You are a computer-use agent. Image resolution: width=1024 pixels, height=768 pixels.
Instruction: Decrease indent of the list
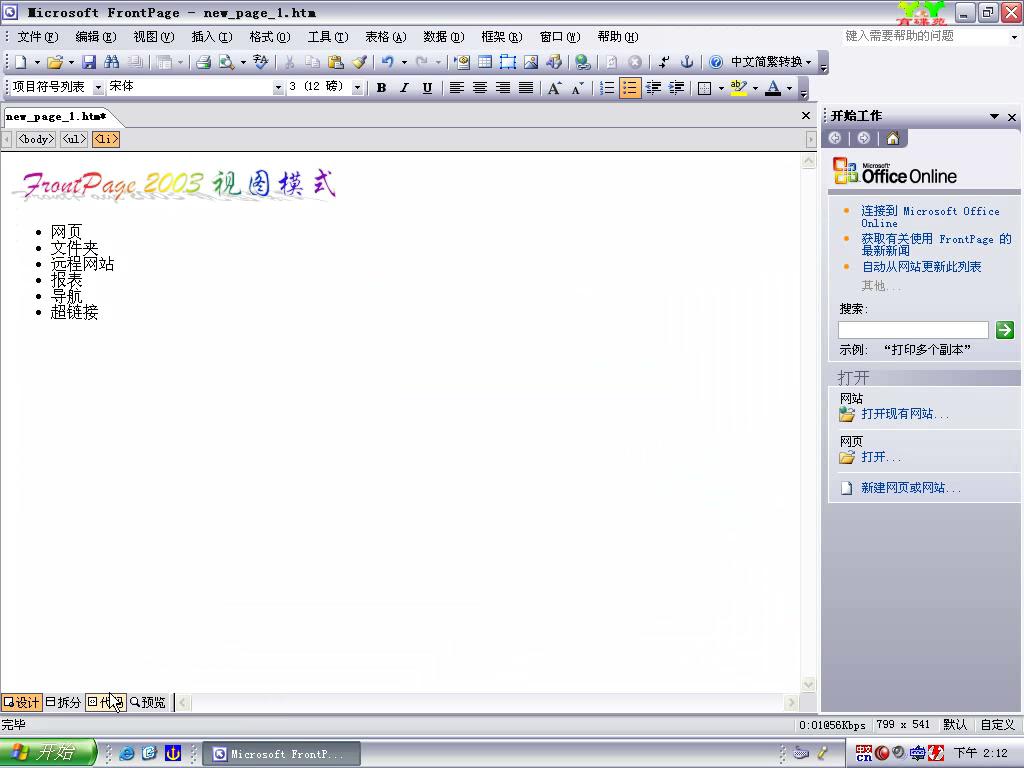[x=653, y=88]
